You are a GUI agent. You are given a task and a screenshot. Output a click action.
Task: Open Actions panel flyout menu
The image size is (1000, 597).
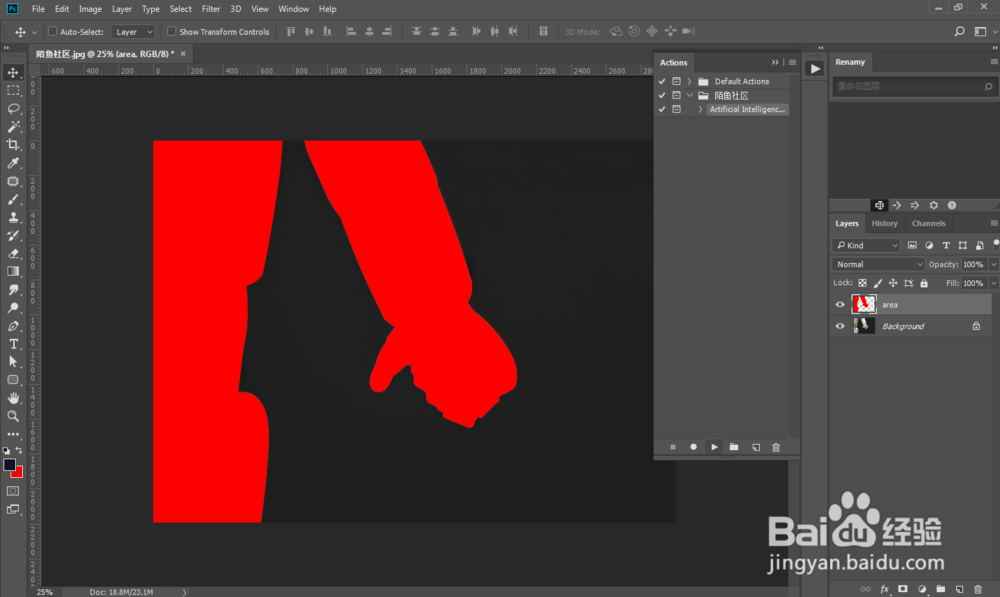click(793, 63)
